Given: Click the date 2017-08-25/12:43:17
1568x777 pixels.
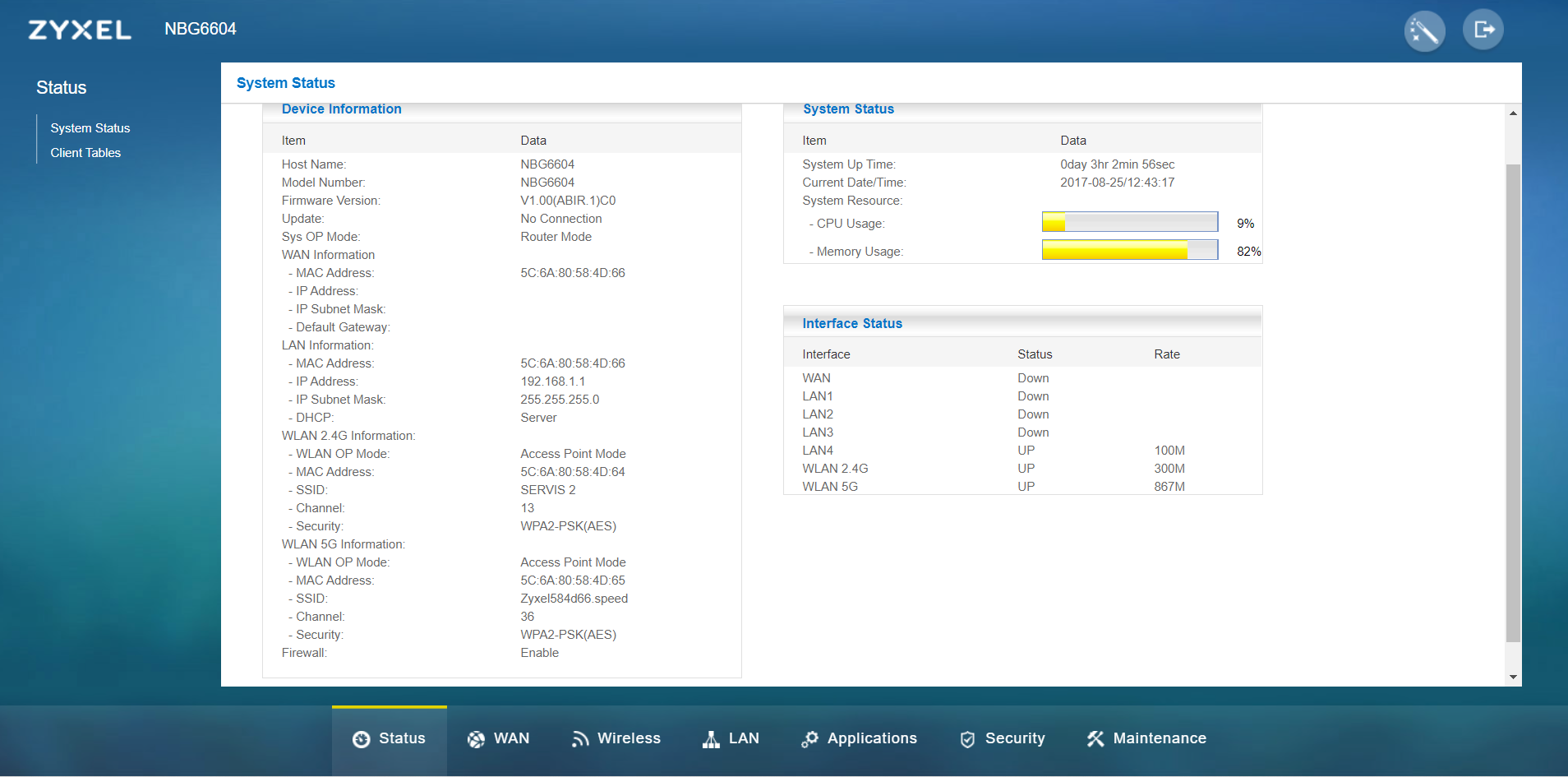Looking at the screenshot, I should [x=1118, y=183].
